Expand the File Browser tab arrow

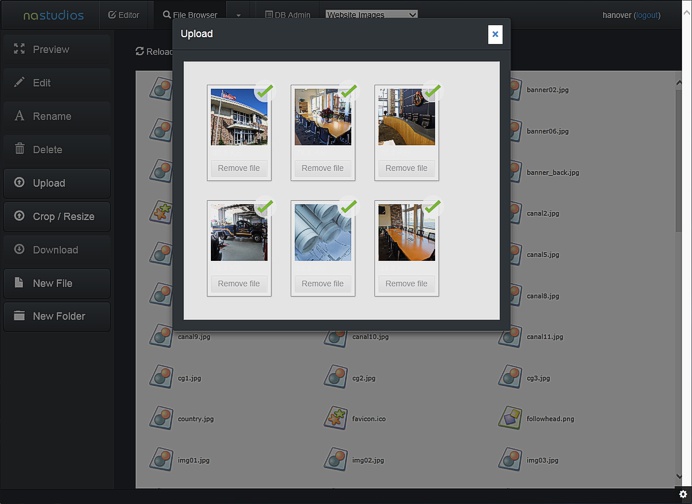click(238, 16)
